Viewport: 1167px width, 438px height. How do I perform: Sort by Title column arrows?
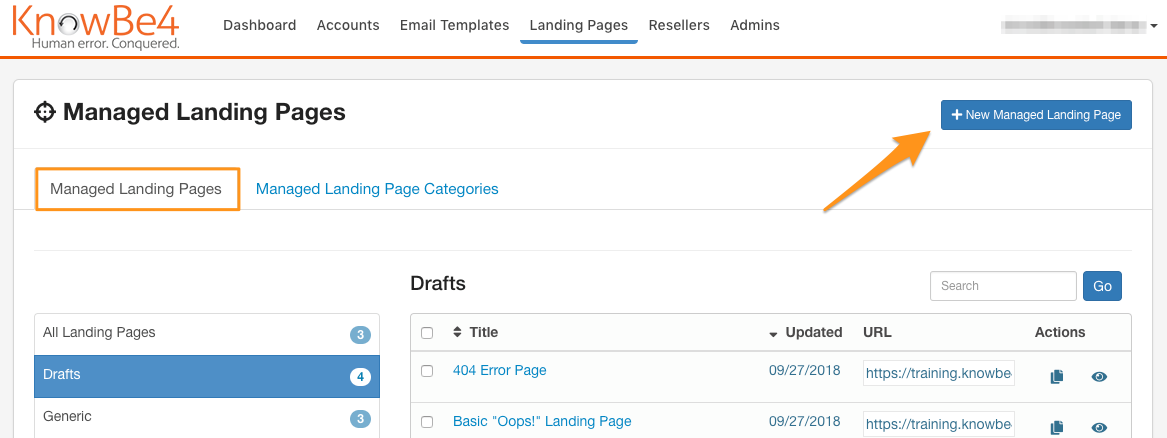coord(457,332)
